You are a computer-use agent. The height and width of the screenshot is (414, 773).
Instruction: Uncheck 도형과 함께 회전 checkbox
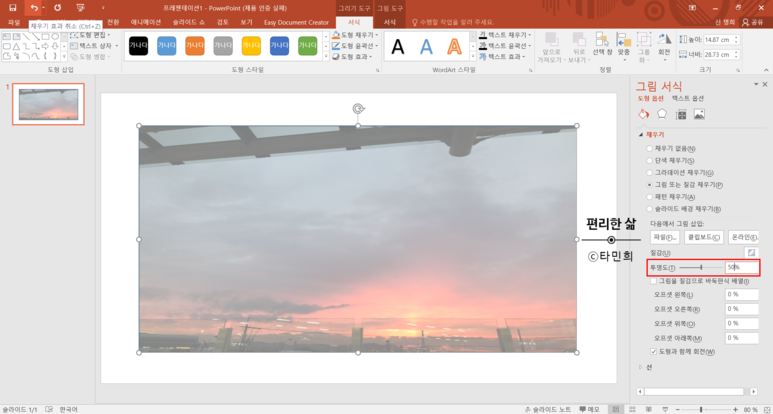pyautogui.click(x=653, y=352)
